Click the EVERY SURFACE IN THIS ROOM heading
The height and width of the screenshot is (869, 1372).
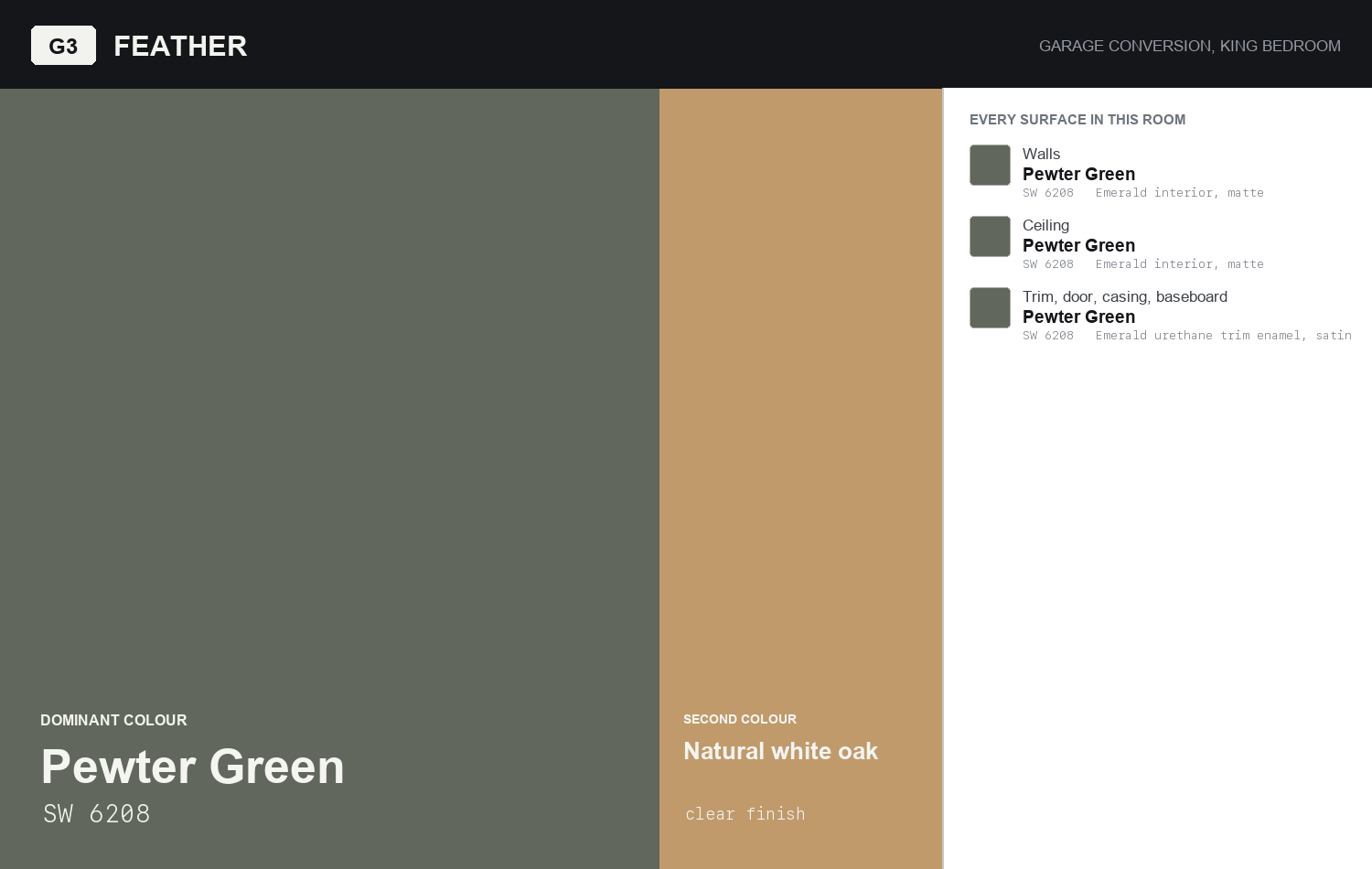click(x=1077, y=120)
